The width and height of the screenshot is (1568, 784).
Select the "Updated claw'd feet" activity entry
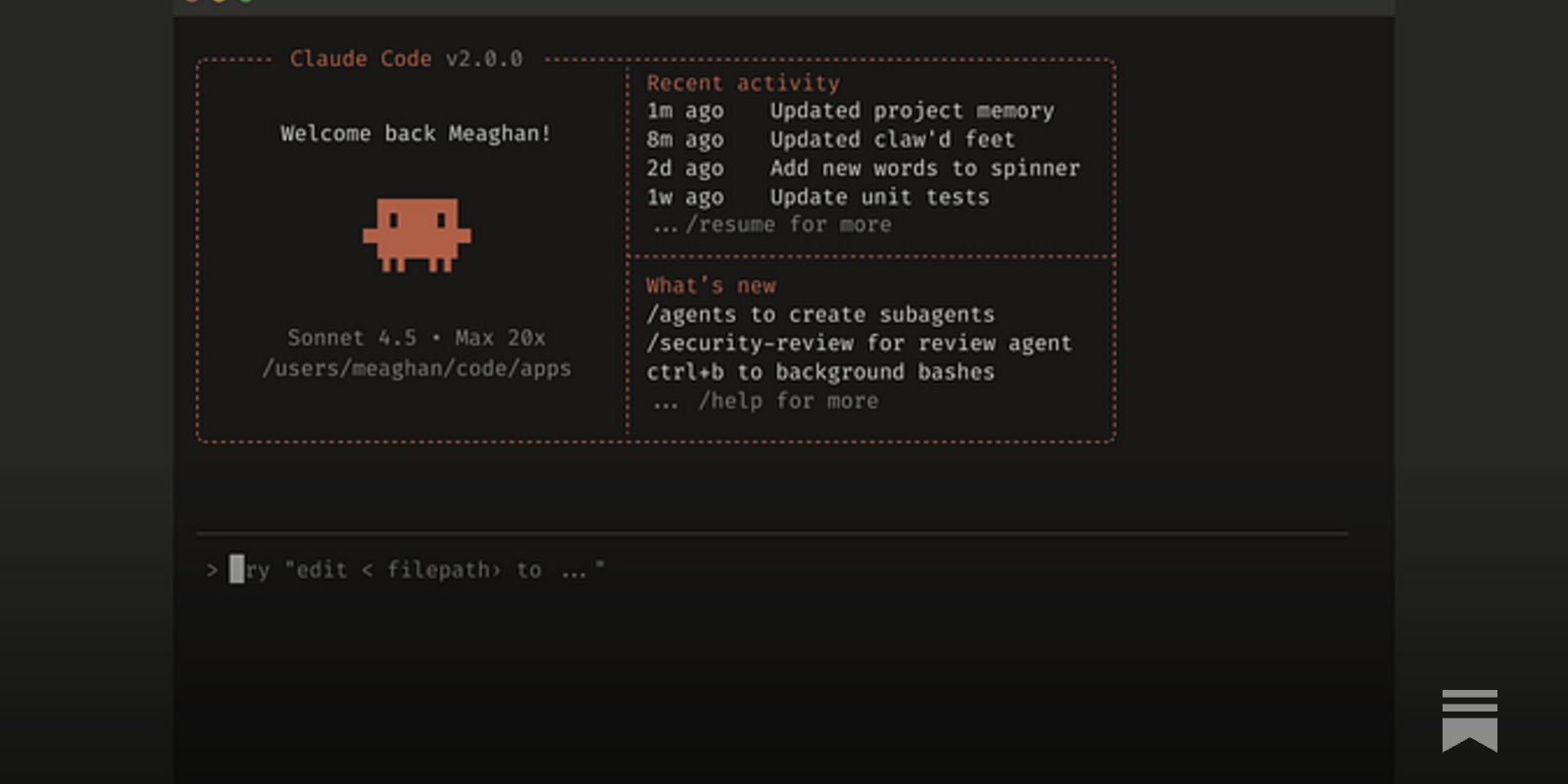click(893, 139)
